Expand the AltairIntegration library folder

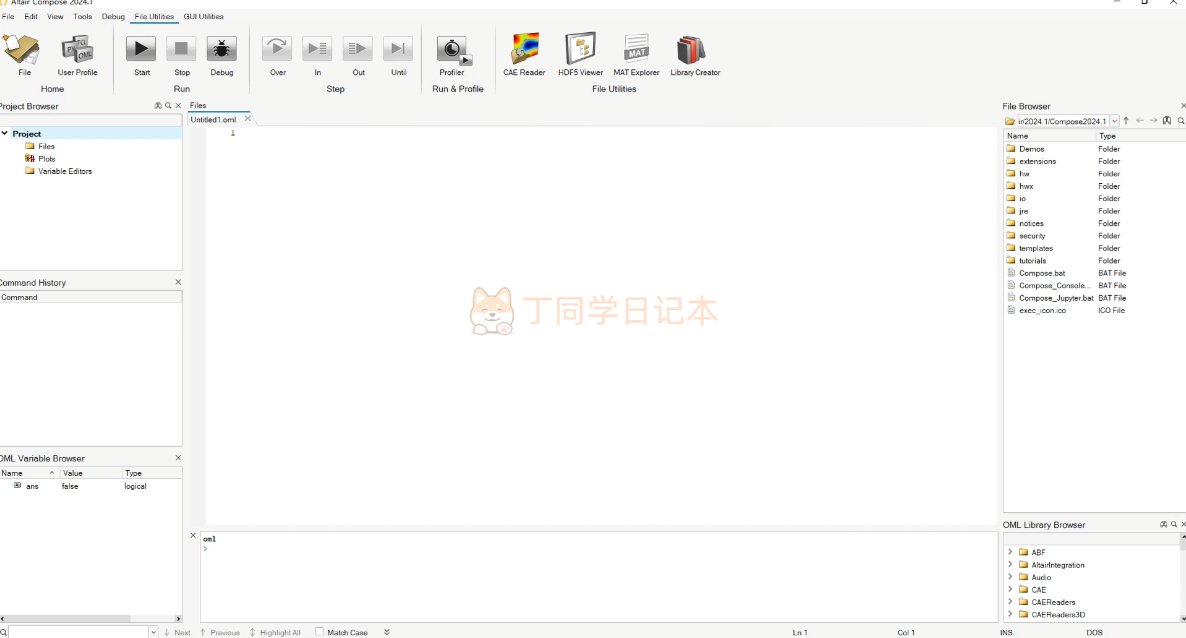coord(1010,565)
